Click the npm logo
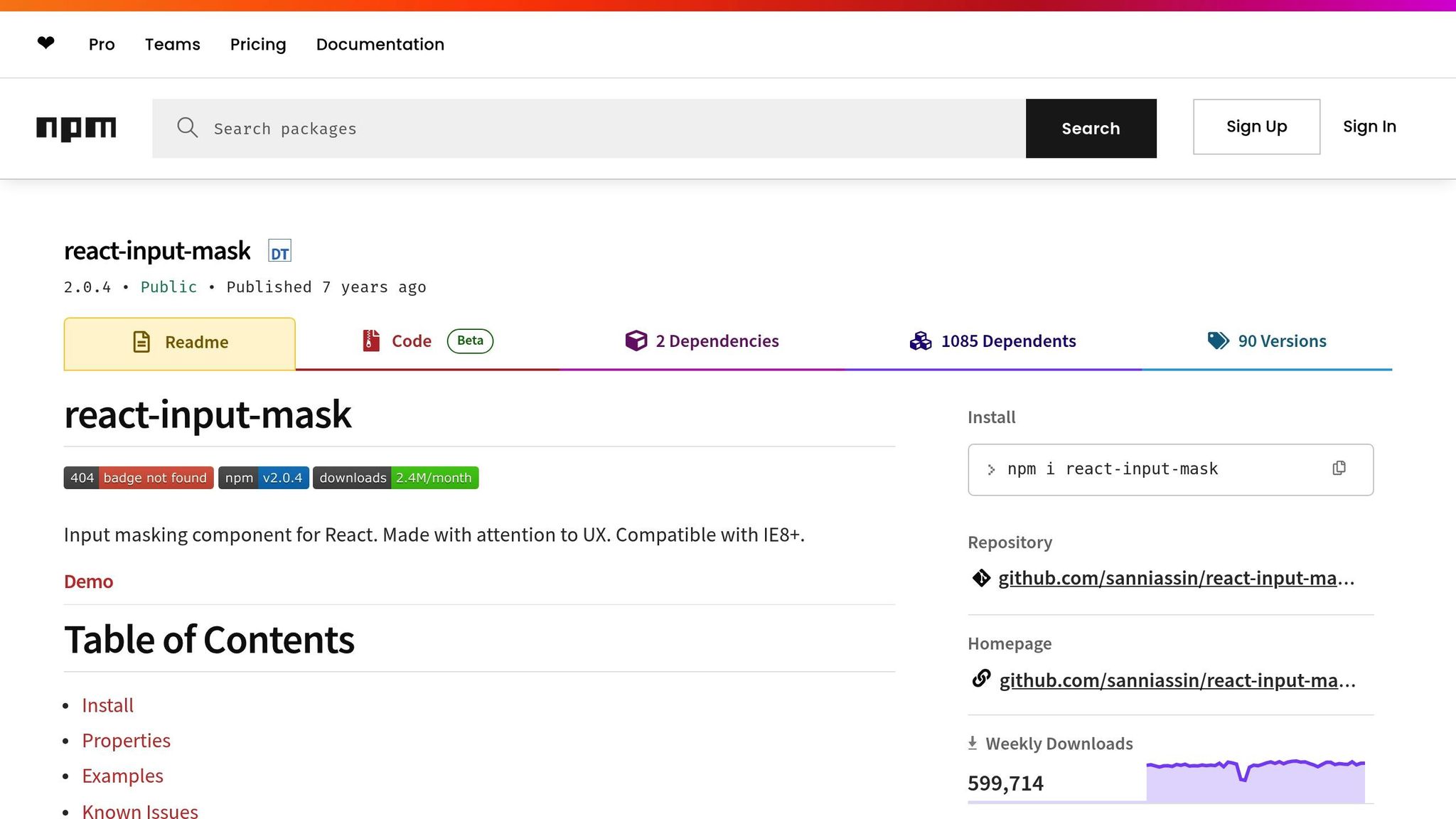Screen dimensions: 1456x819 tap(76, 129)
